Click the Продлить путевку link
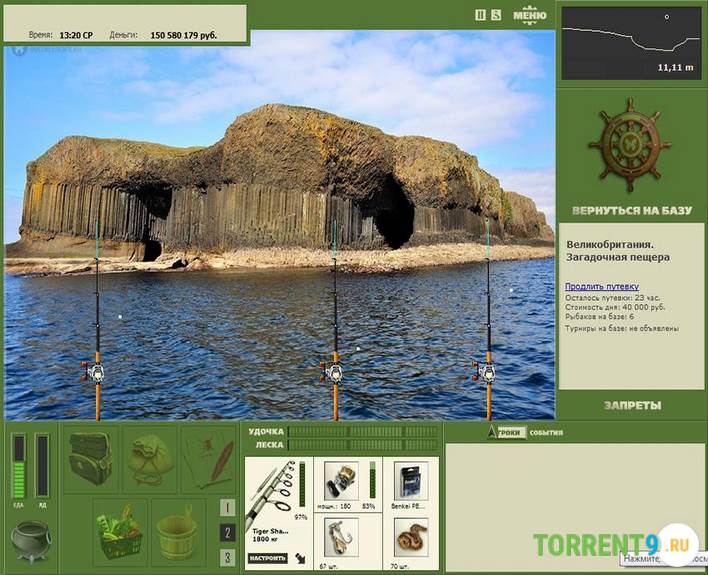The image size is (708, 575). pos(602,286)
